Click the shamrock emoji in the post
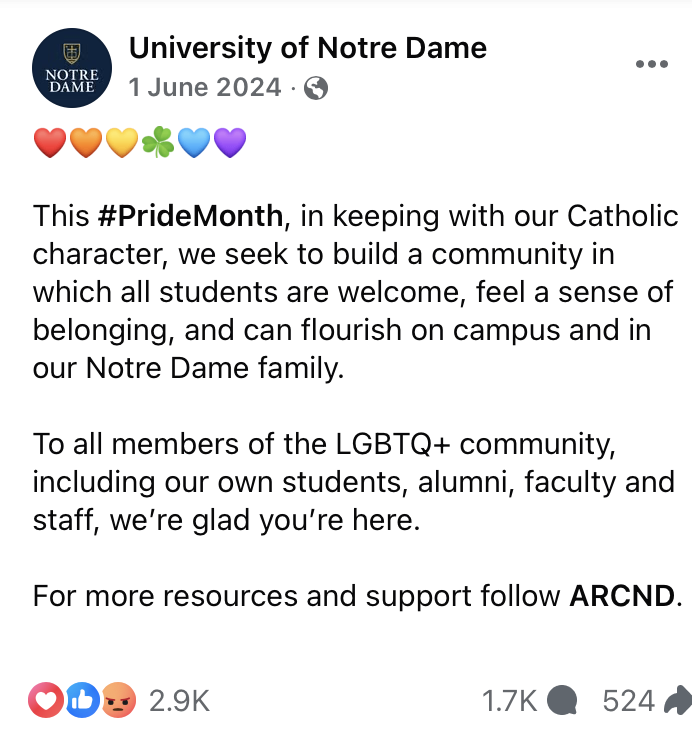The width and height of the screenshot is (692, 730). point(157,144)
